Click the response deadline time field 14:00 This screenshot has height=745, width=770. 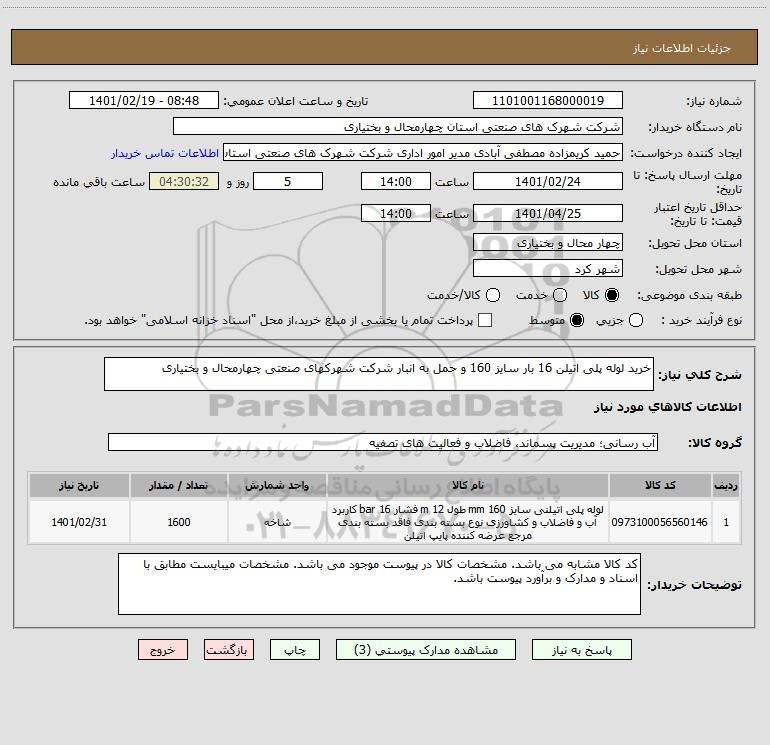396,181
